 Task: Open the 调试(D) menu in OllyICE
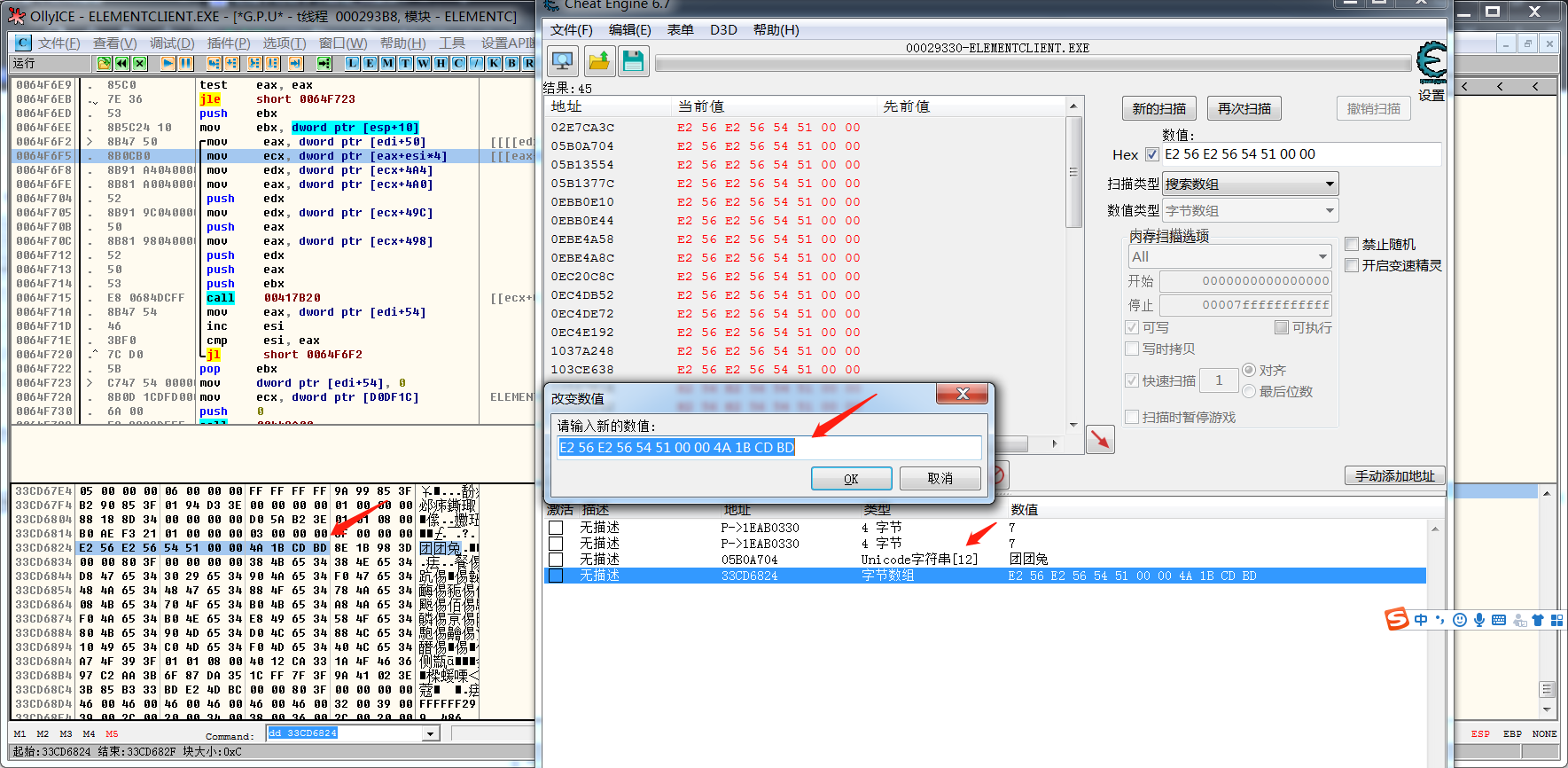pos(172,43)
